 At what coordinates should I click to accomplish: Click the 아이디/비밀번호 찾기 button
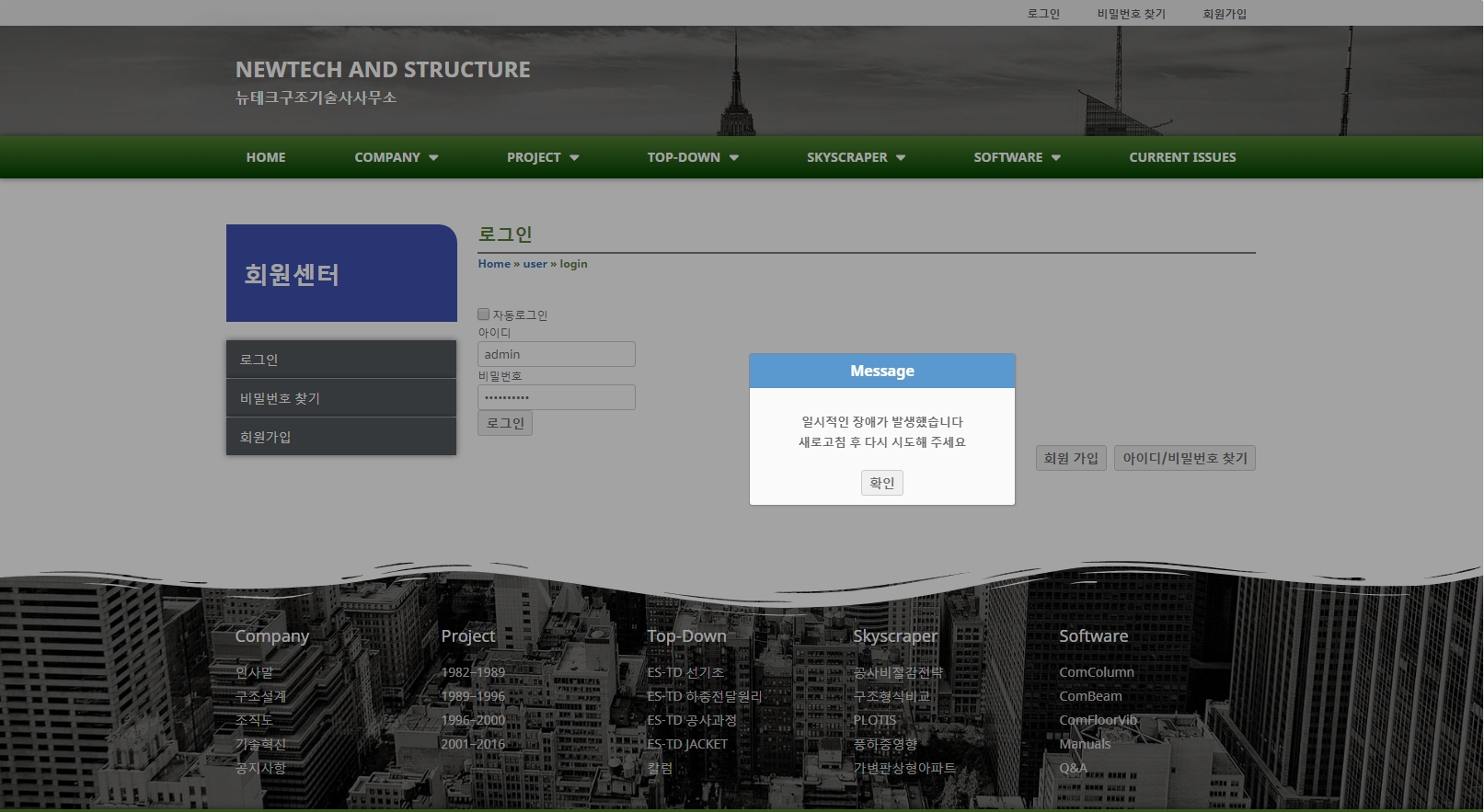point(1185,458)
